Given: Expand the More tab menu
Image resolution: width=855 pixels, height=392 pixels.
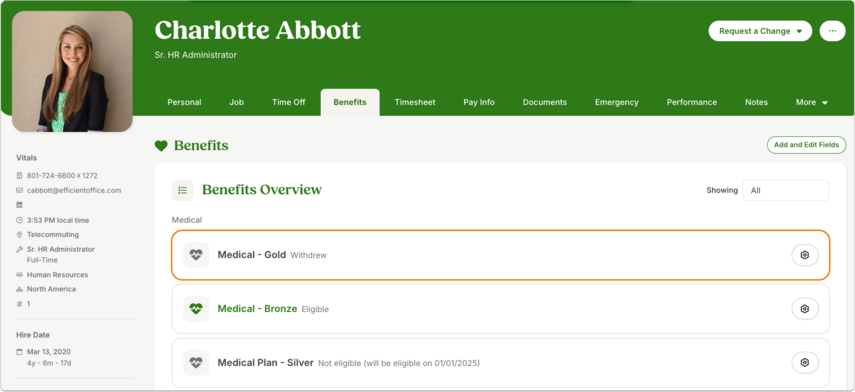Looking at the screenshot, I should 811,102.
